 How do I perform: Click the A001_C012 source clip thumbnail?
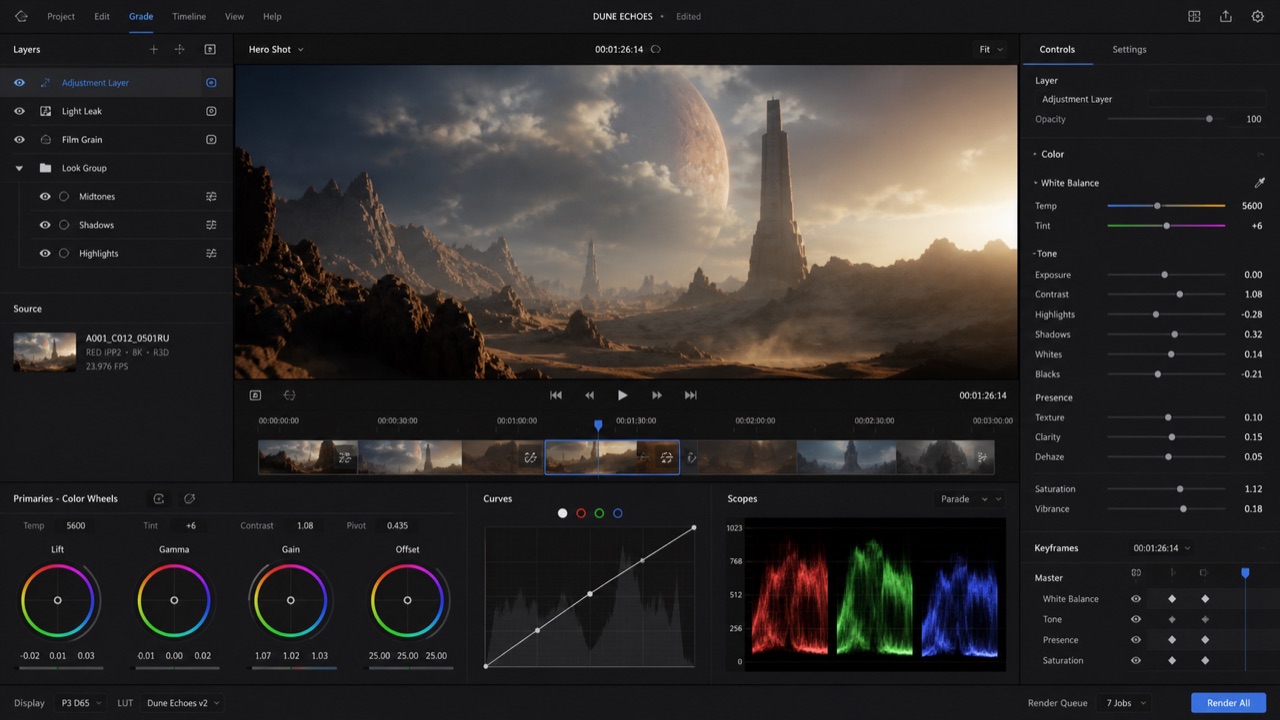44,352
